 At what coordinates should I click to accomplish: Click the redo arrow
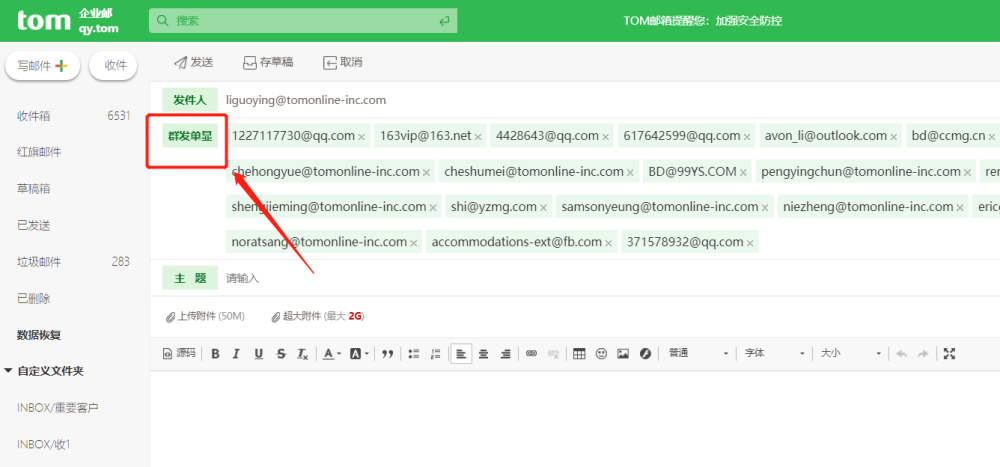pos(923,353)
